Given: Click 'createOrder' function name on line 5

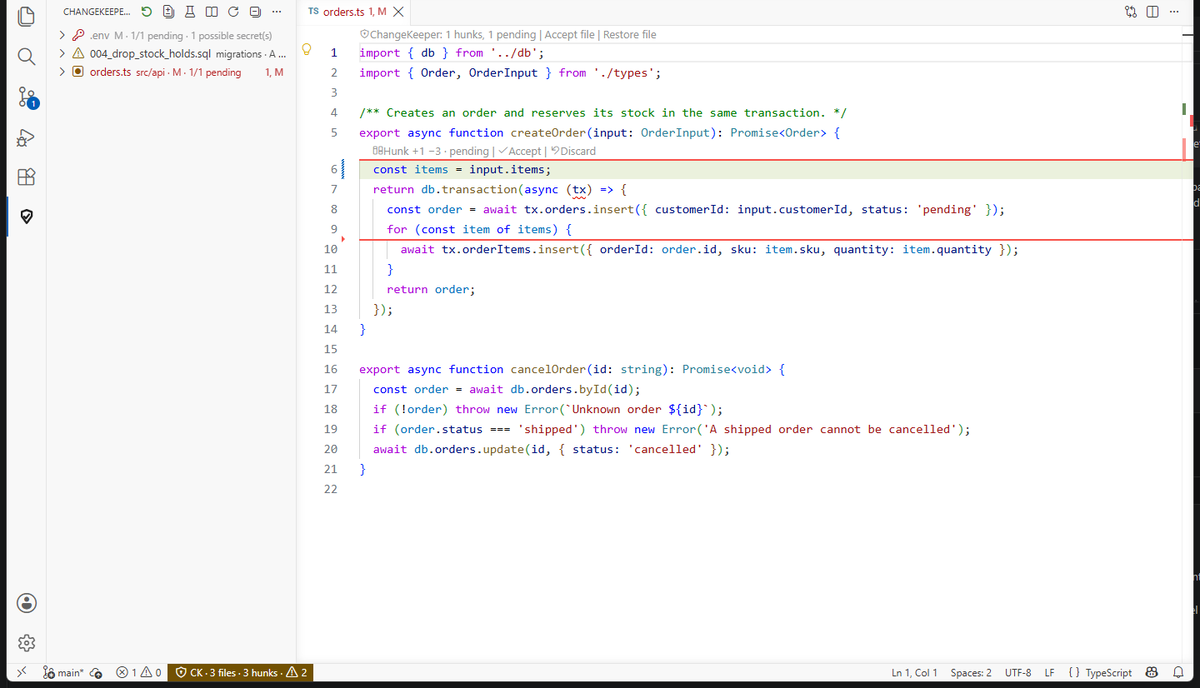Looking at the screenshot, I should pos(548,132).
